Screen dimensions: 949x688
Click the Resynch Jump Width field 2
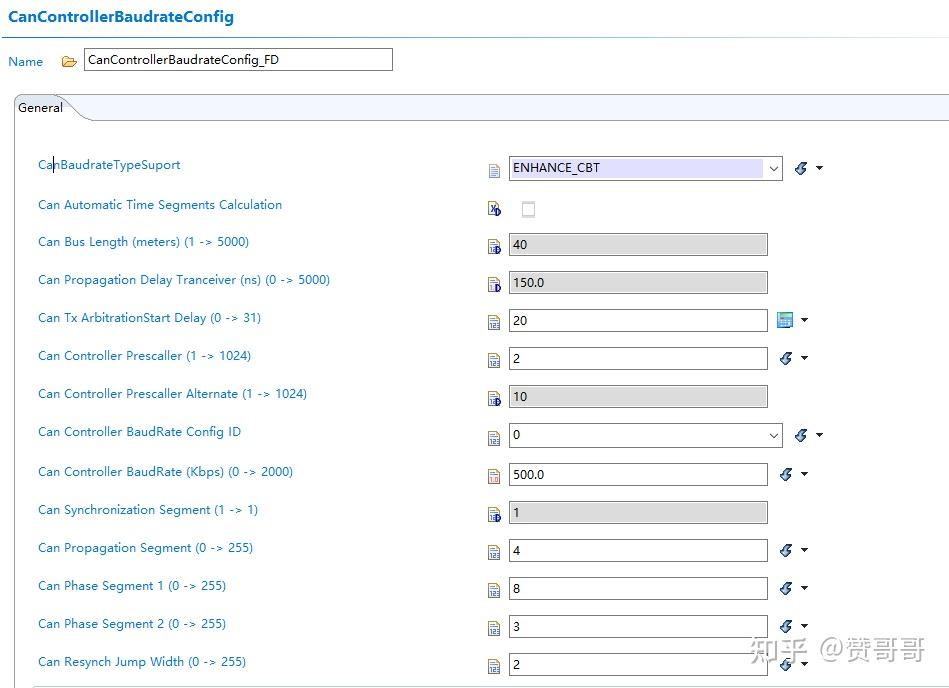[638, 664]
